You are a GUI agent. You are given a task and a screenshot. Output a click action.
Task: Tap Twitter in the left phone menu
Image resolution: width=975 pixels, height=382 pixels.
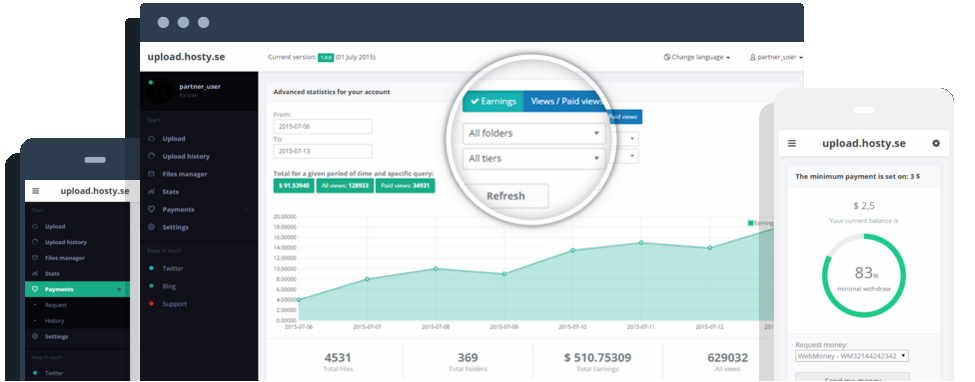pyautogui.click(x=53, y=373)
